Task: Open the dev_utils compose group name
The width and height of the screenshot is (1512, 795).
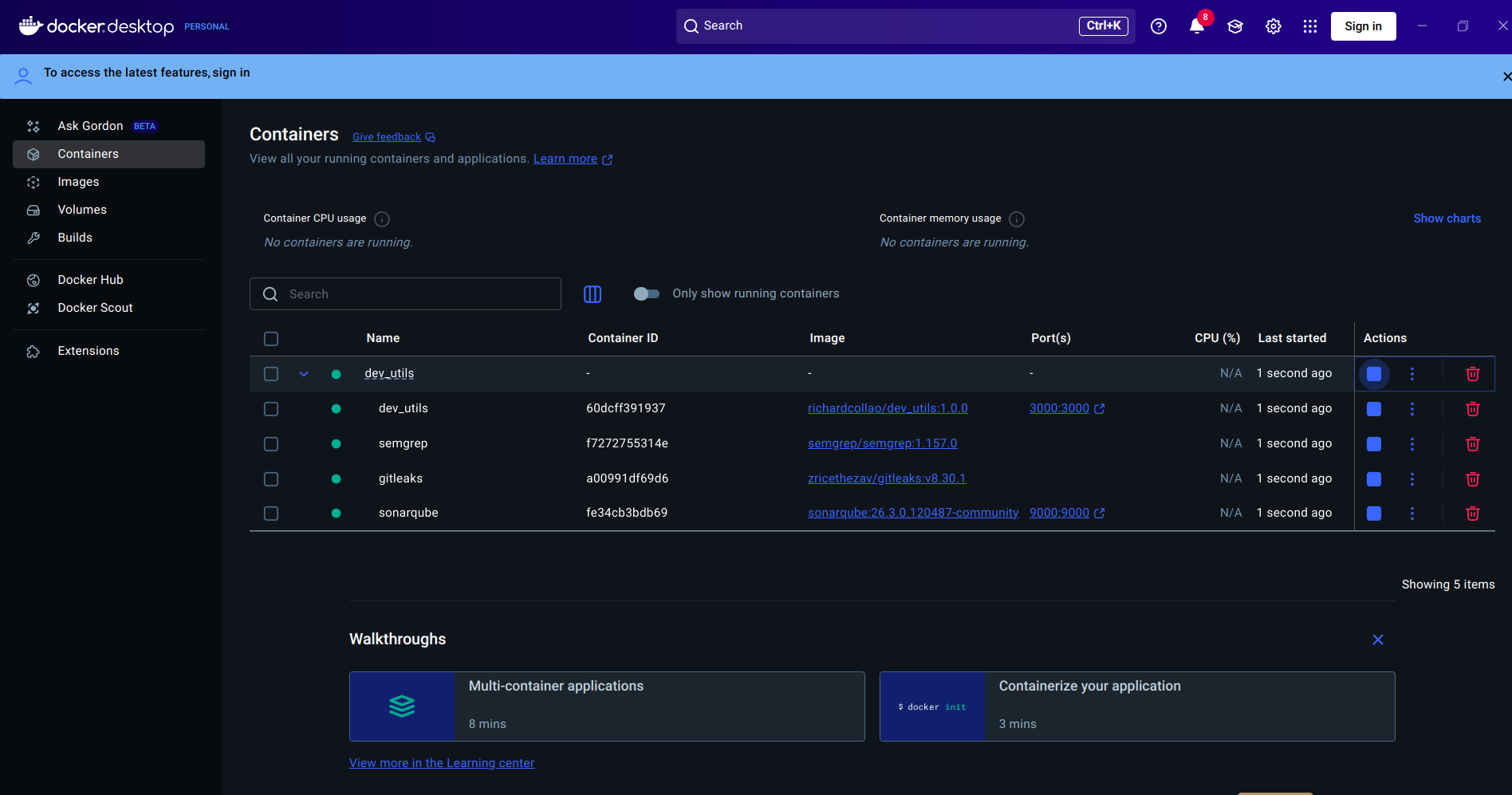Action: coord(389,373)
